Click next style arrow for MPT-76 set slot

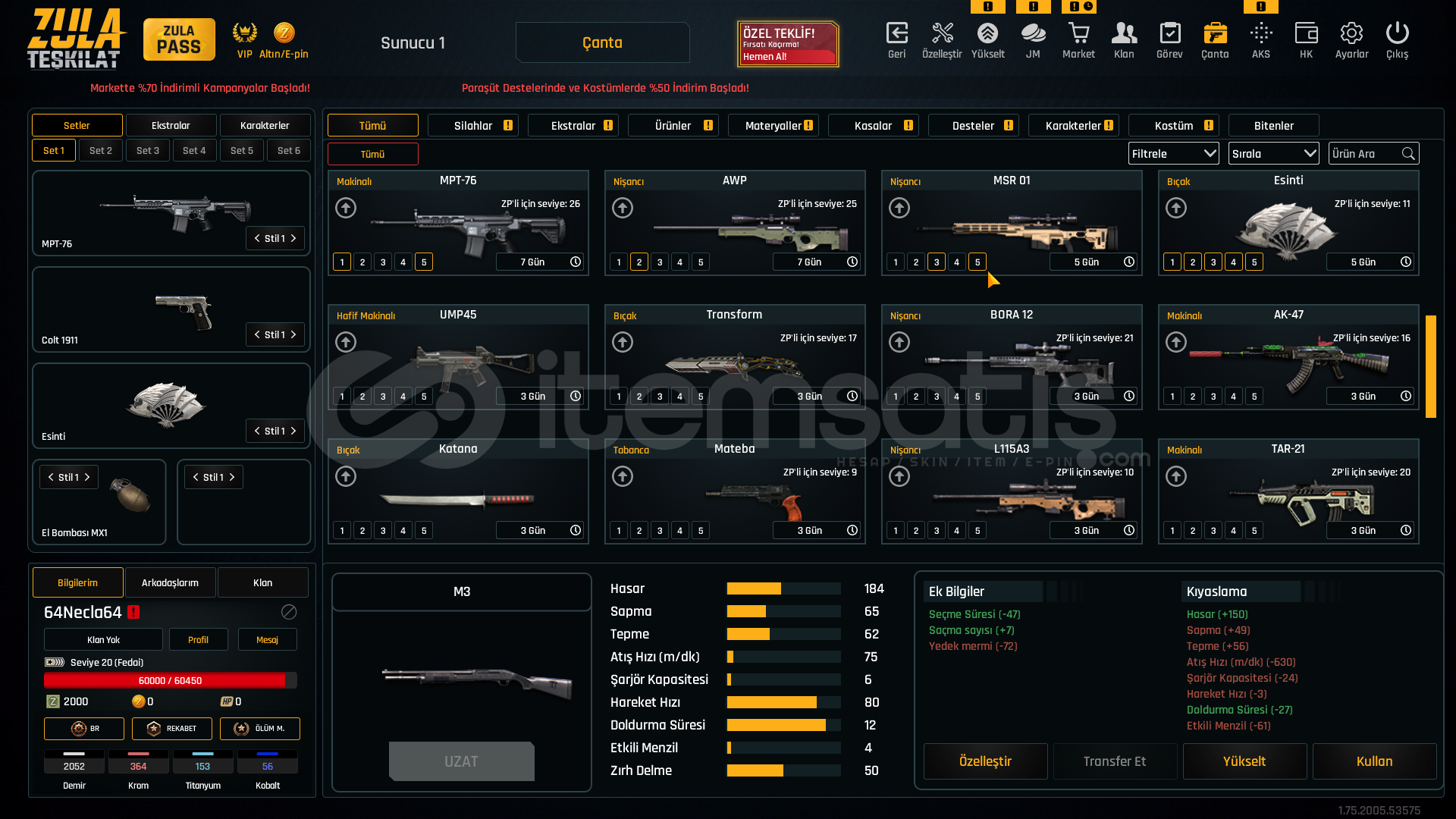[x=293, y=238]
